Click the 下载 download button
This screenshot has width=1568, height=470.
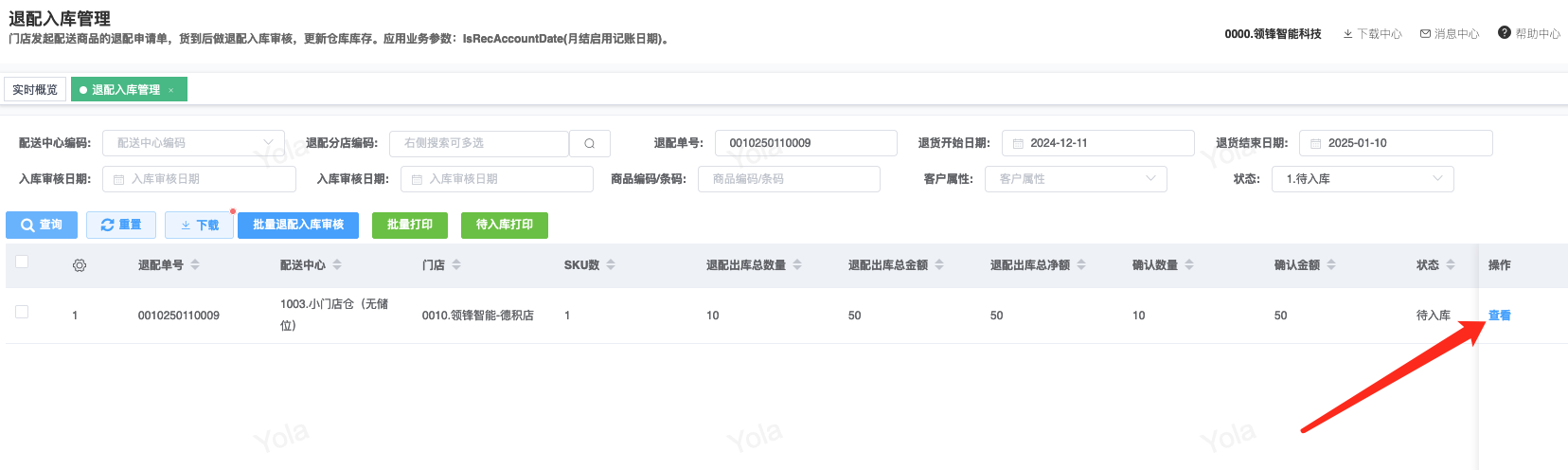point(199,225)
